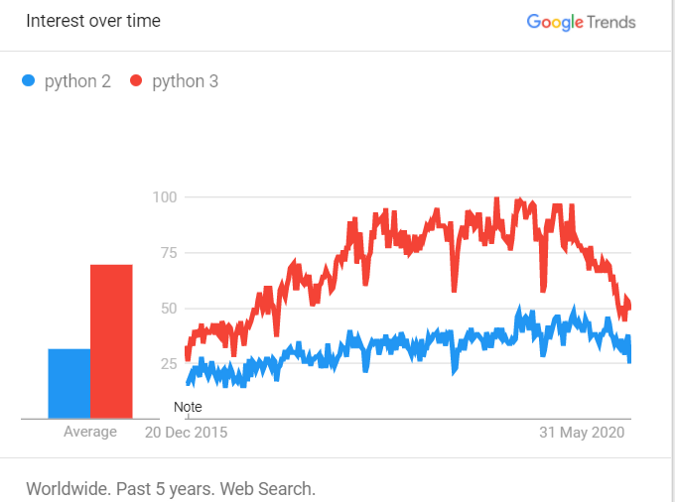This screenshot has height=502, width=675.
Task: Click the right end of the red python 3 line
Action: (629, 306)
